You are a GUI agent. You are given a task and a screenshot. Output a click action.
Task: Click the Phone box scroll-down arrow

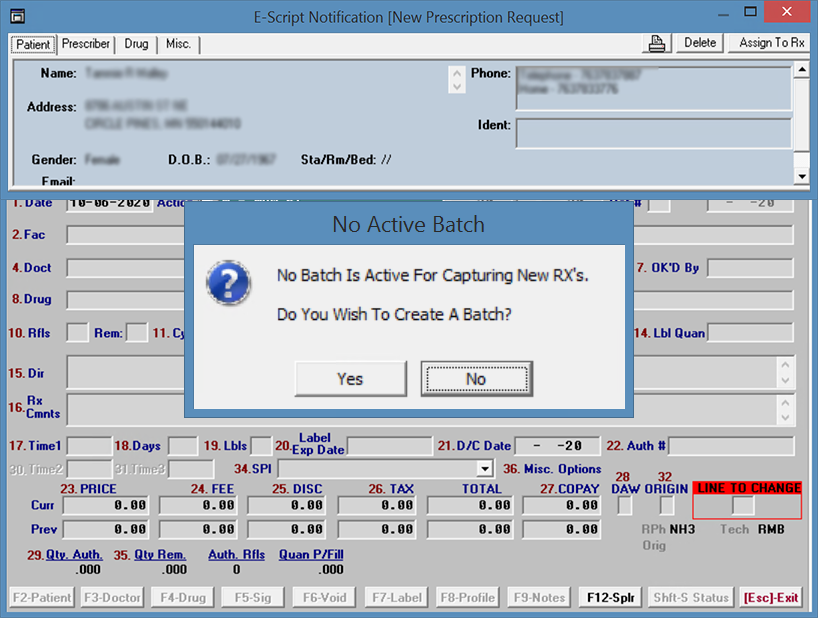click(458, 87)
